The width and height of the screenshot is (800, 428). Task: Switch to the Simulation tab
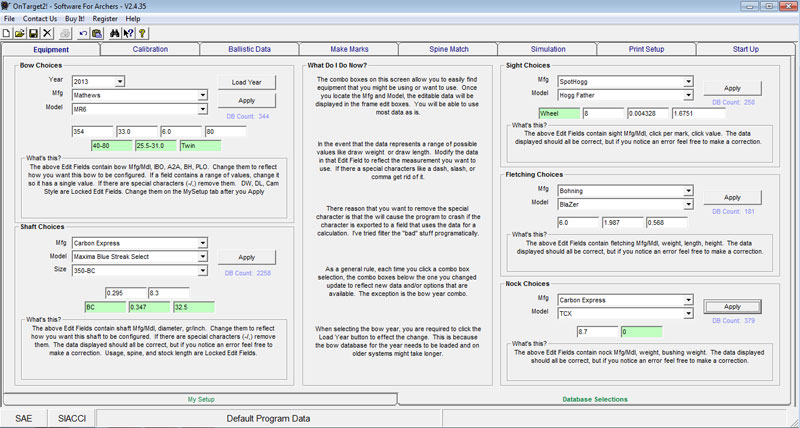click(x=548, y=49)
